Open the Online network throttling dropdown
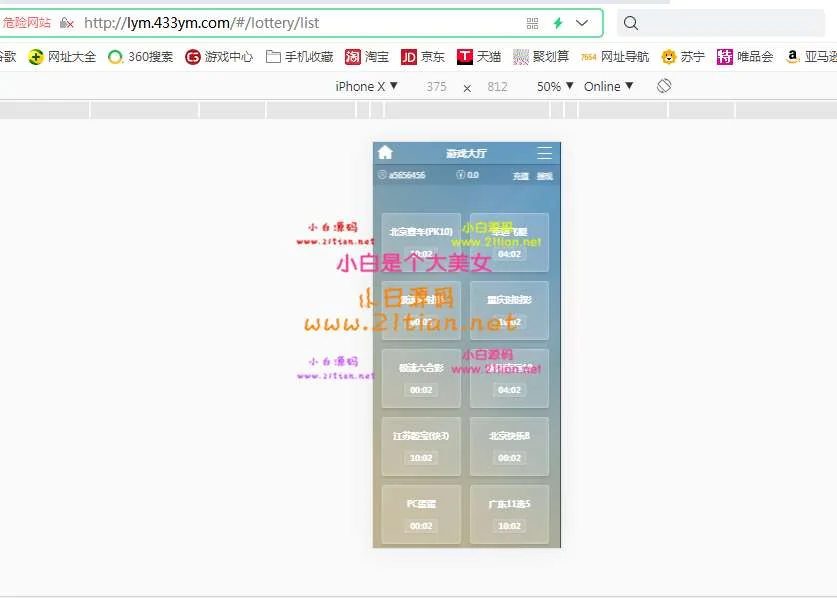The image size is (837, 598). pyautogui.click(x=608, y=86)
